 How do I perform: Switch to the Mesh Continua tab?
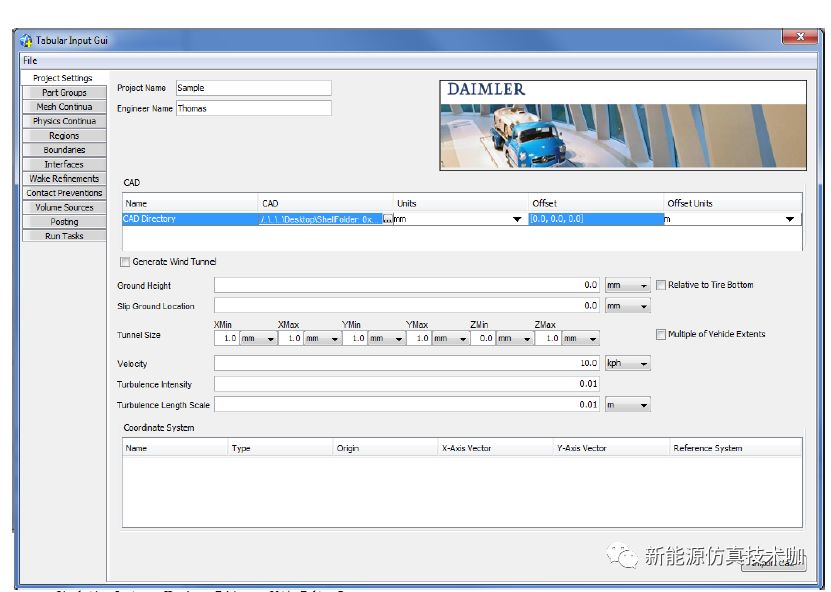pos(64,107)
